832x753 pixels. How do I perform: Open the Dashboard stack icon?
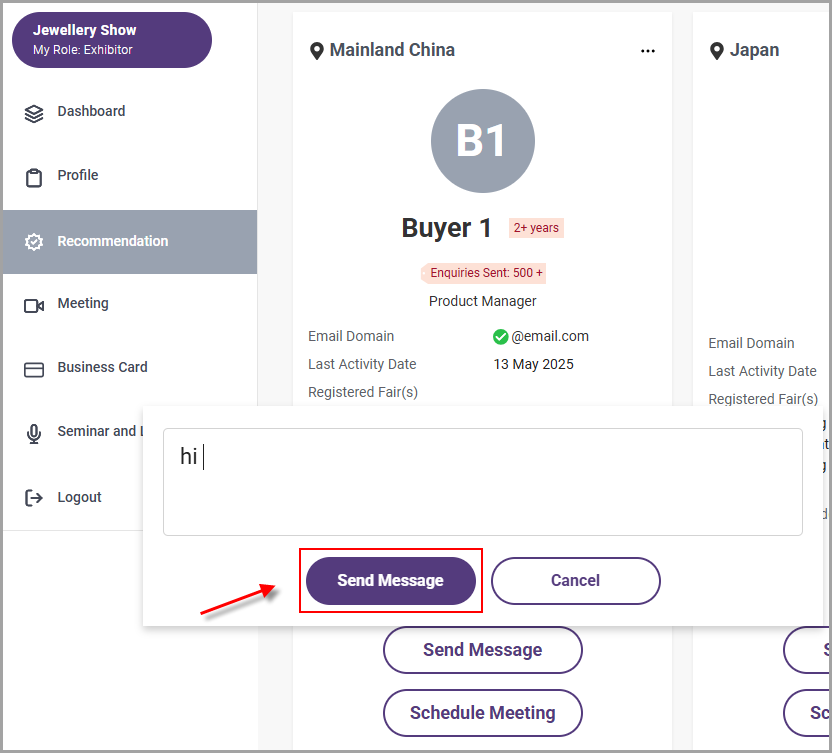tap(34, 114)
